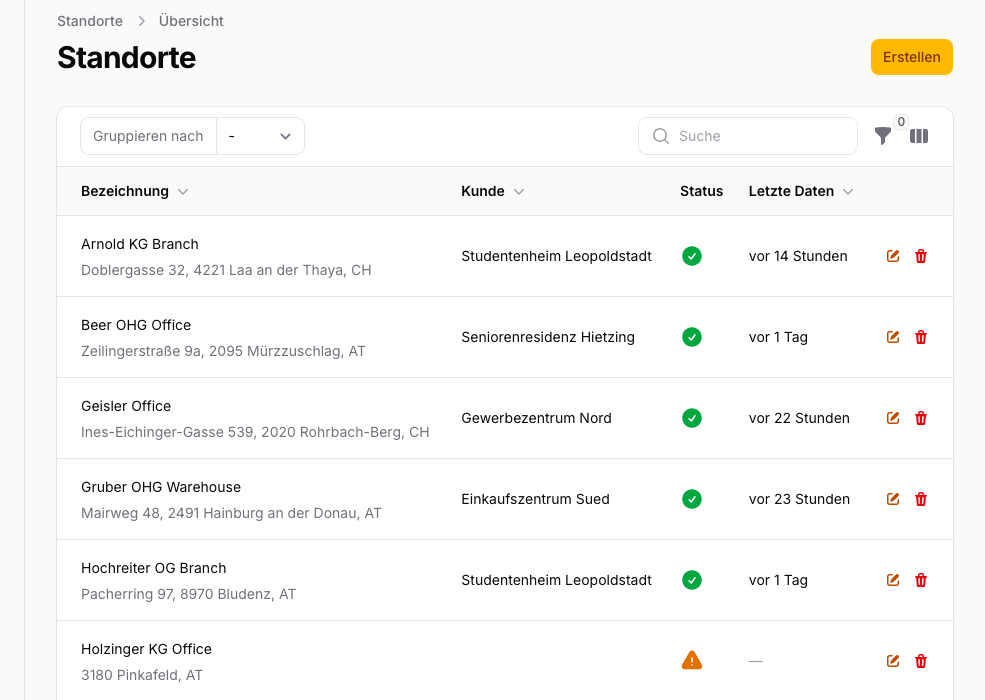
Task: Edit the Beer OHG Office entry
Action: [x=891, y=337]
